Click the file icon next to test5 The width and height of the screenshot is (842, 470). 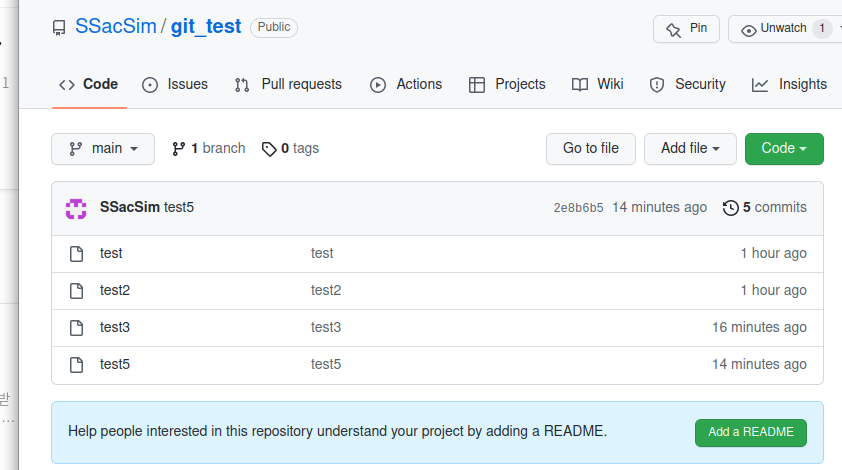76,365
